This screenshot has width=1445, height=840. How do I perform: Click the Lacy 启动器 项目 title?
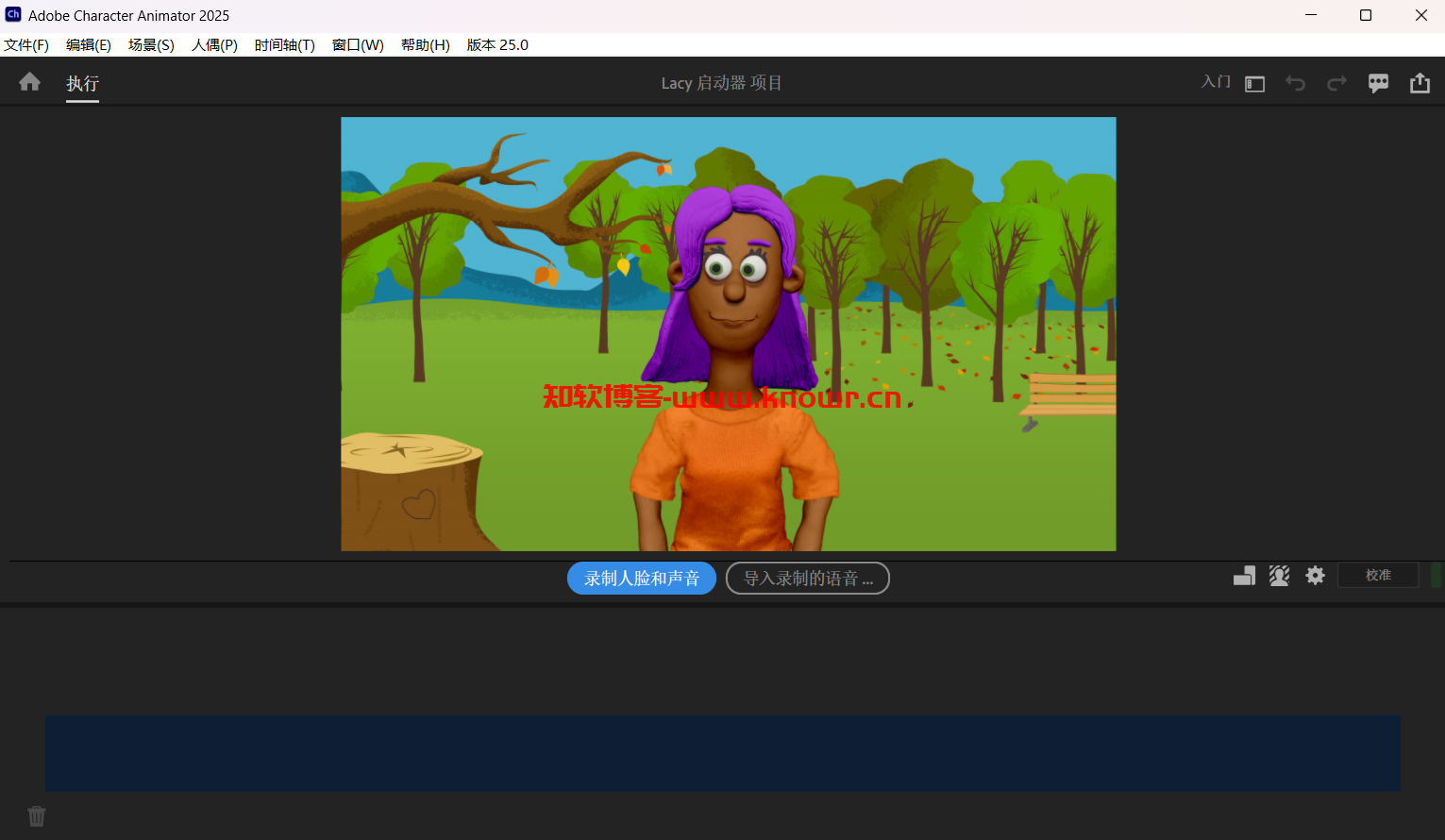pyautogui.click(x=721, y=83)
